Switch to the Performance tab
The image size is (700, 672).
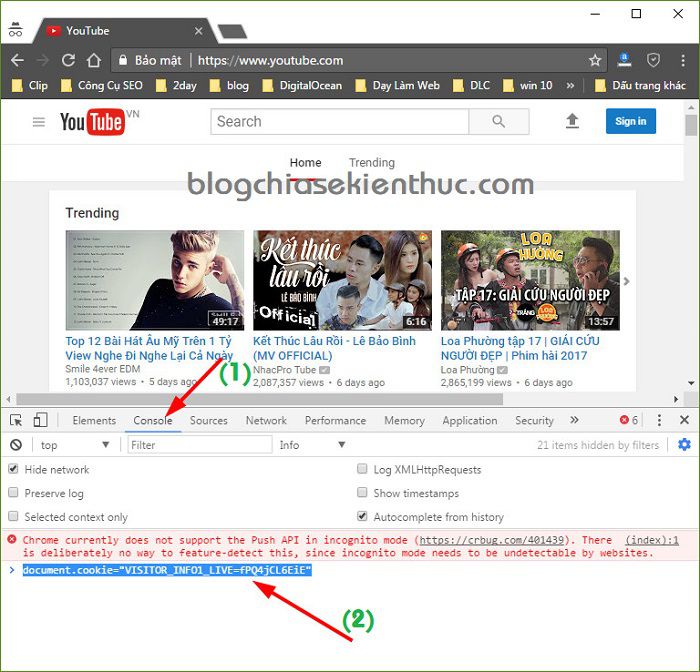pyautogui.click(x=335, y=421)
